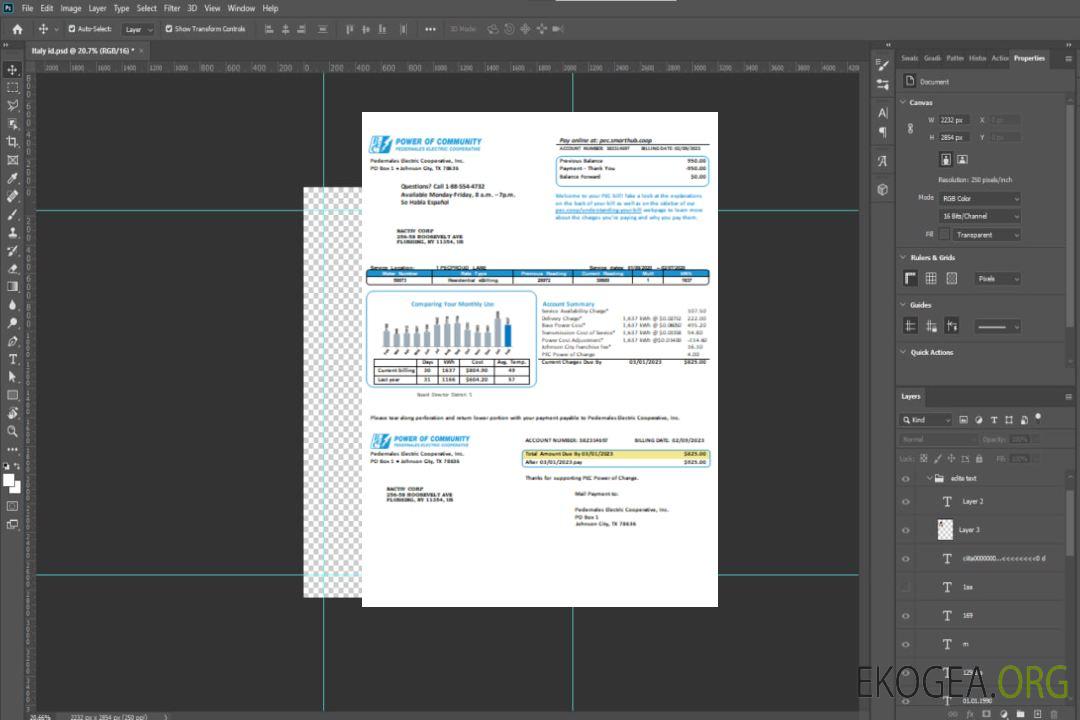Select the Eyedropper tool
Viewport: 1080px width, 720px height.
pyautogui.click(x=13, y=178)
